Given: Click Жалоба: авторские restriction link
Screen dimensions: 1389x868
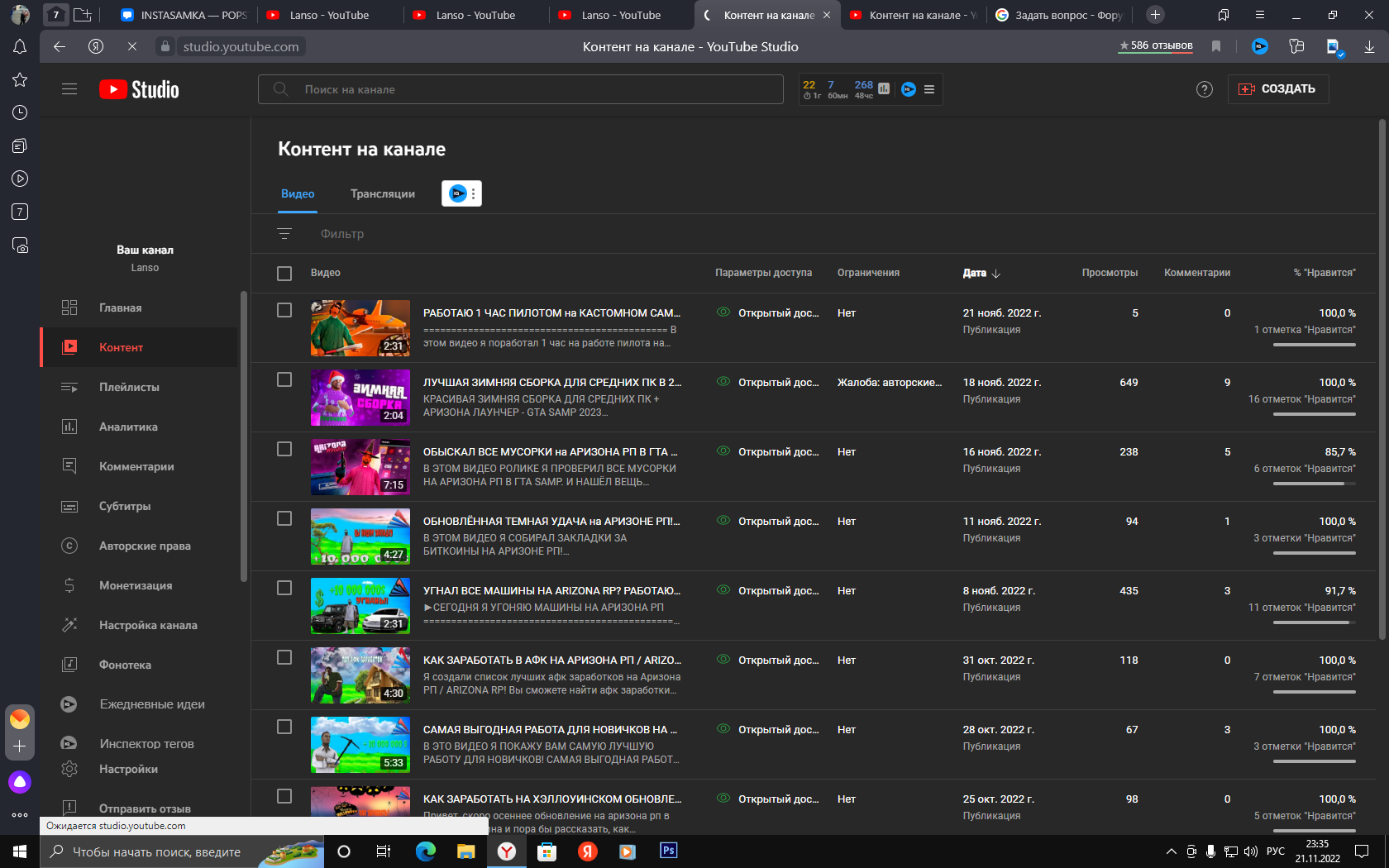Looking at the screenshot, I should (890, 383).
